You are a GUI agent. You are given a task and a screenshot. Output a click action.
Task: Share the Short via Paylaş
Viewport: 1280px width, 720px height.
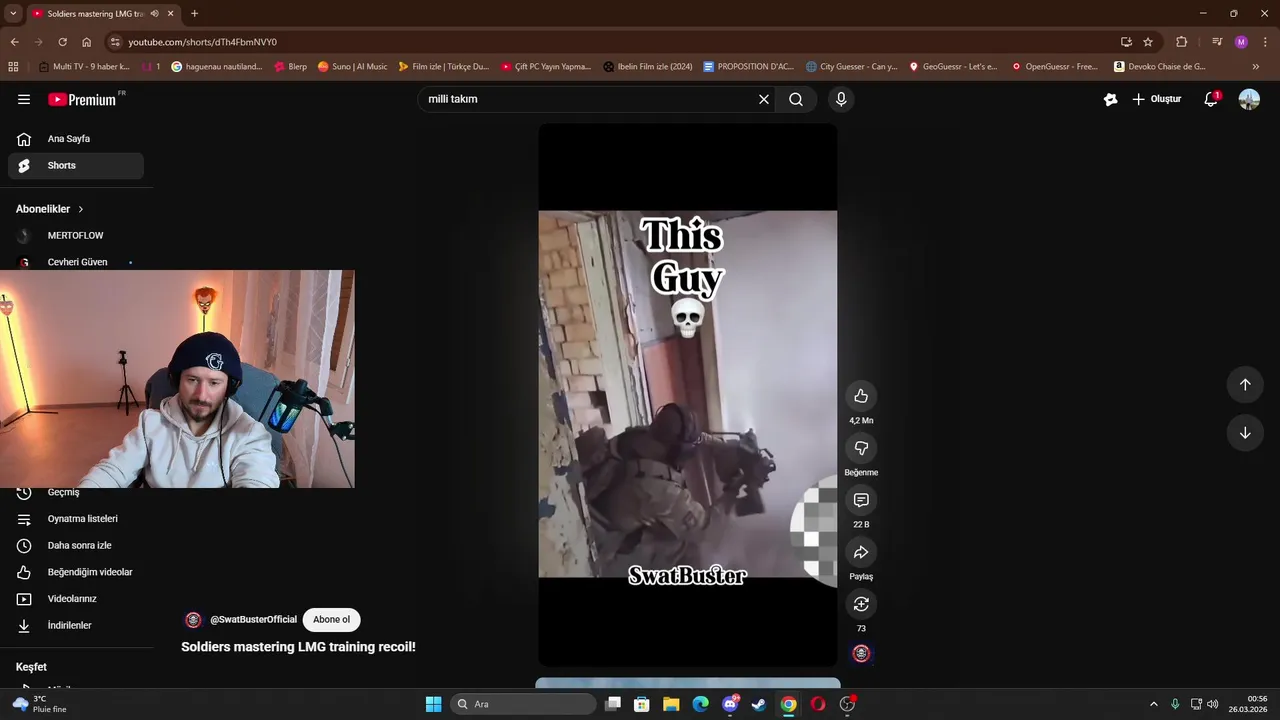[861, 552]
